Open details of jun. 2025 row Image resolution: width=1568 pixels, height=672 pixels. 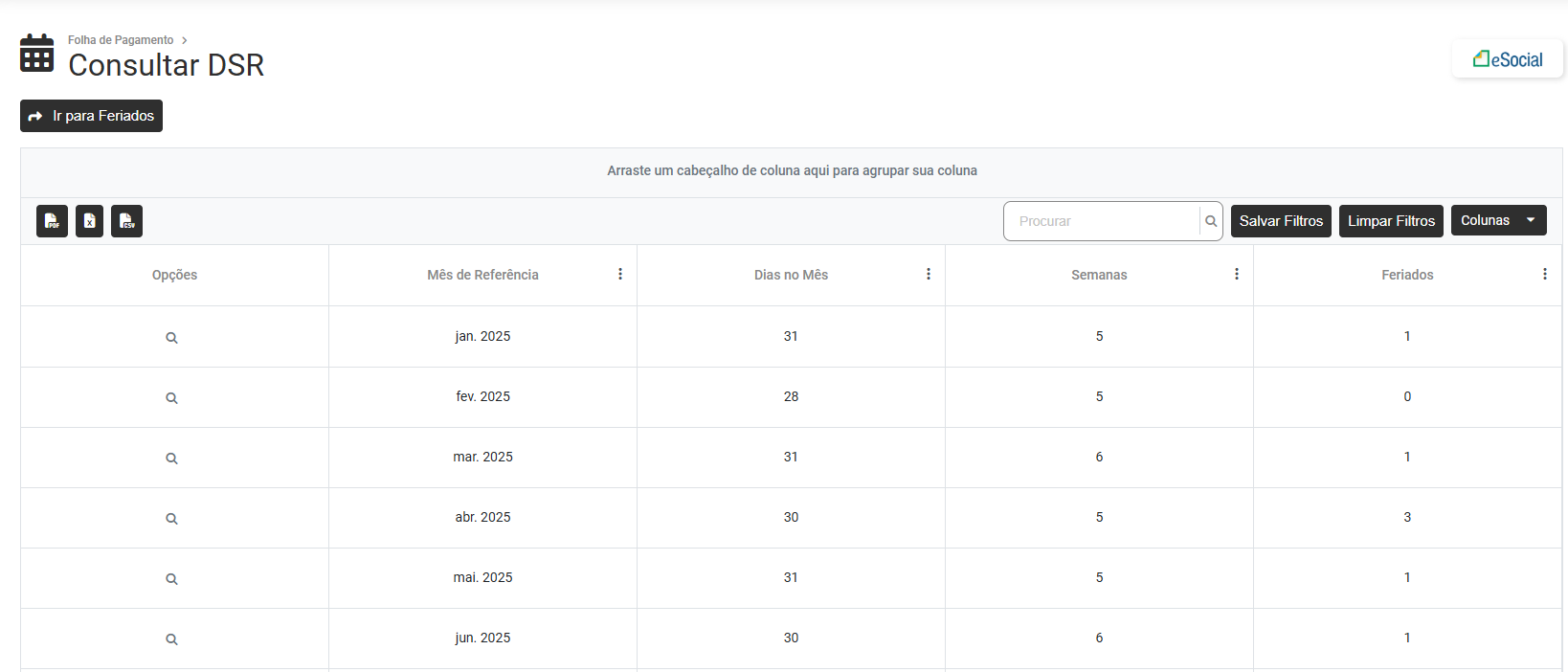(171, 639)
